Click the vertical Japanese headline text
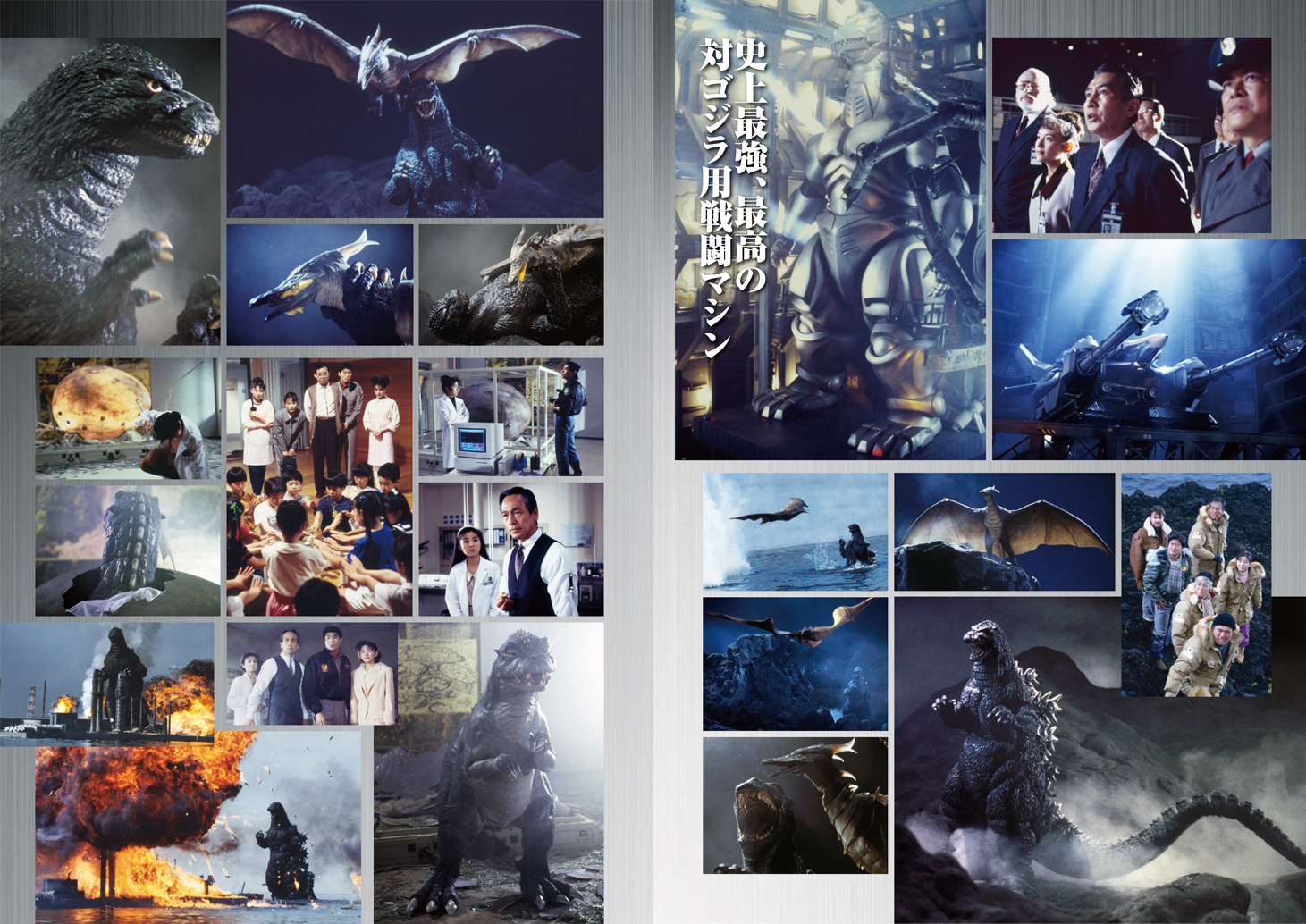 [x=732, y=197]
